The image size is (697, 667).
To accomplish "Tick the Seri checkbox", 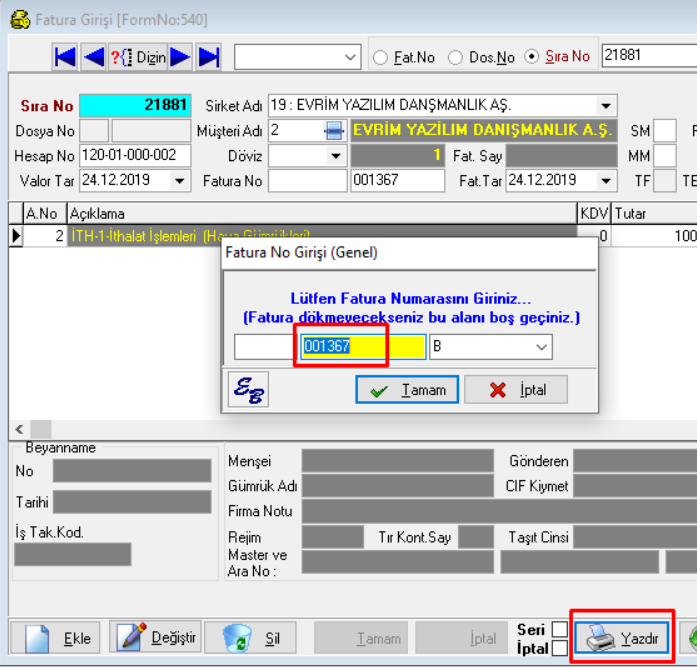I will (560, 629).
